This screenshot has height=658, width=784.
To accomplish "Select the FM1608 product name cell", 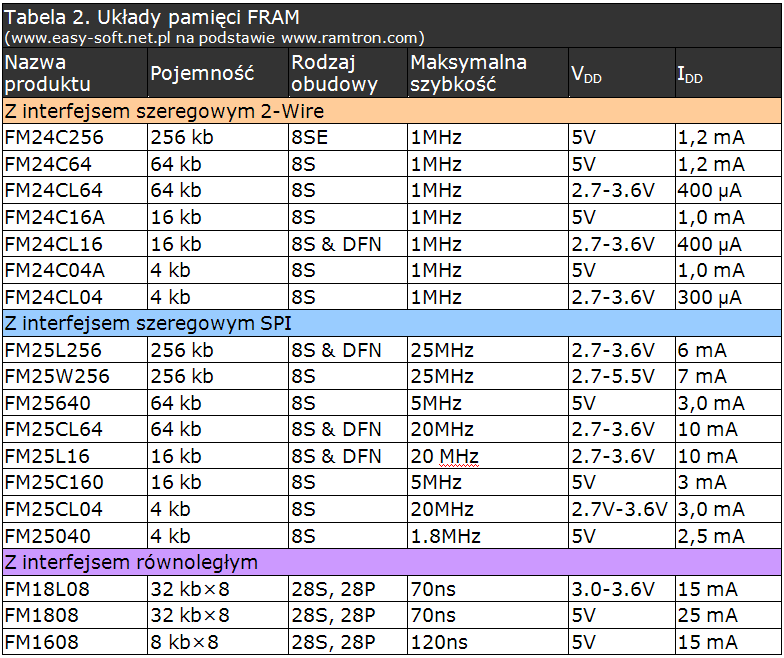I will 74,642.
